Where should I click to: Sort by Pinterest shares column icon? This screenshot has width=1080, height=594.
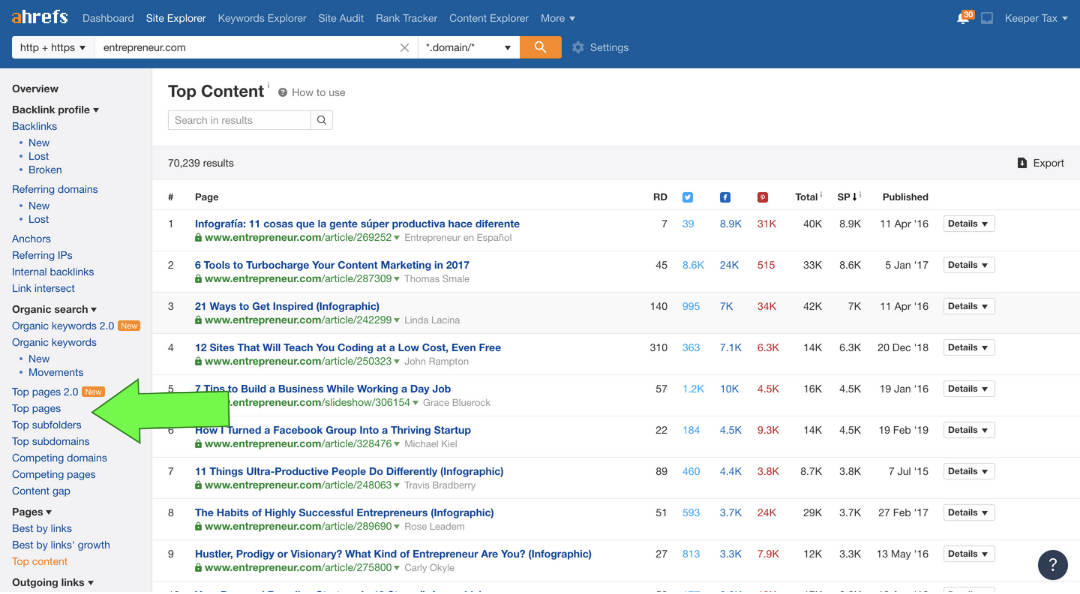[762, 197]
